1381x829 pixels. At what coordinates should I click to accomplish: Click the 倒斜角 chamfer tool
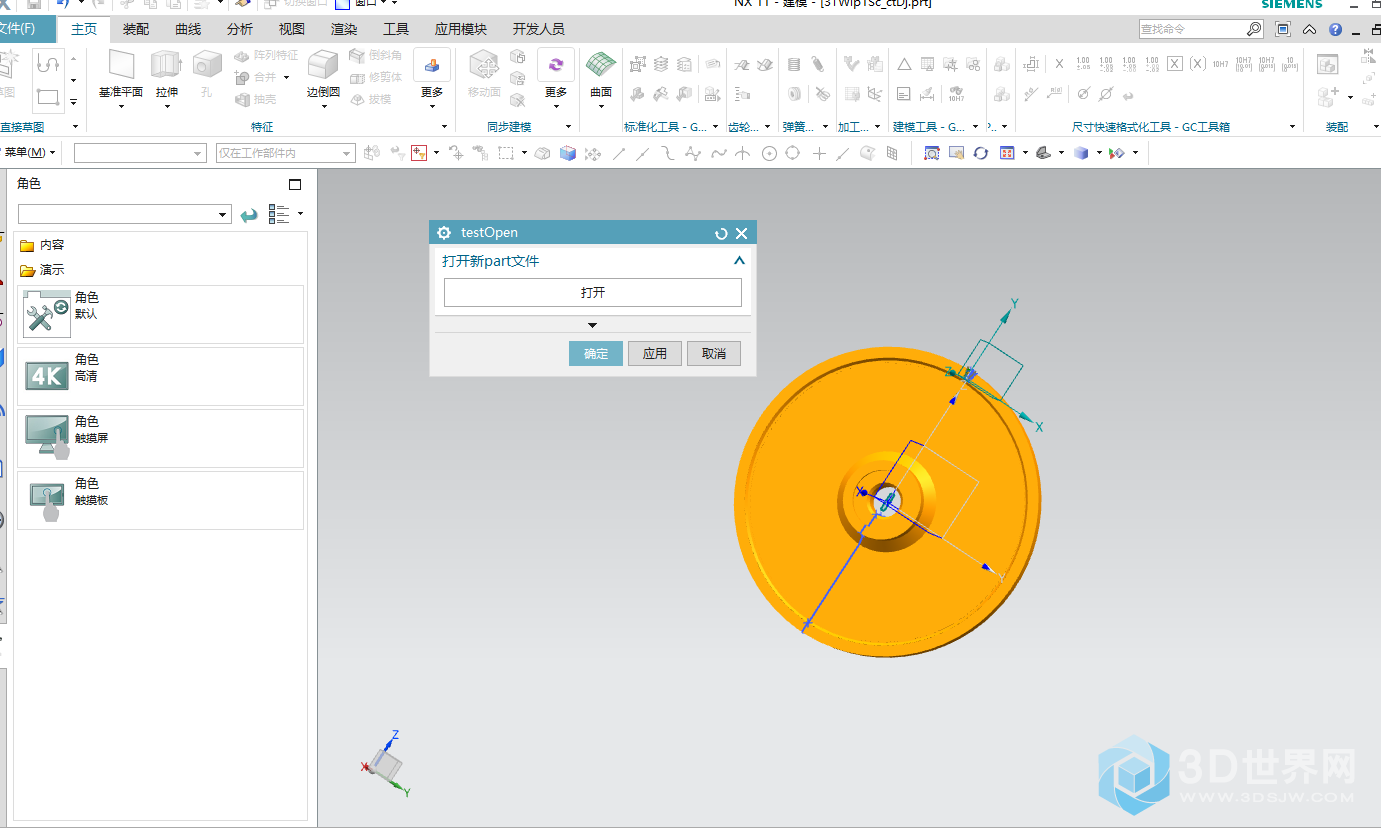click(x=376, y=55)
